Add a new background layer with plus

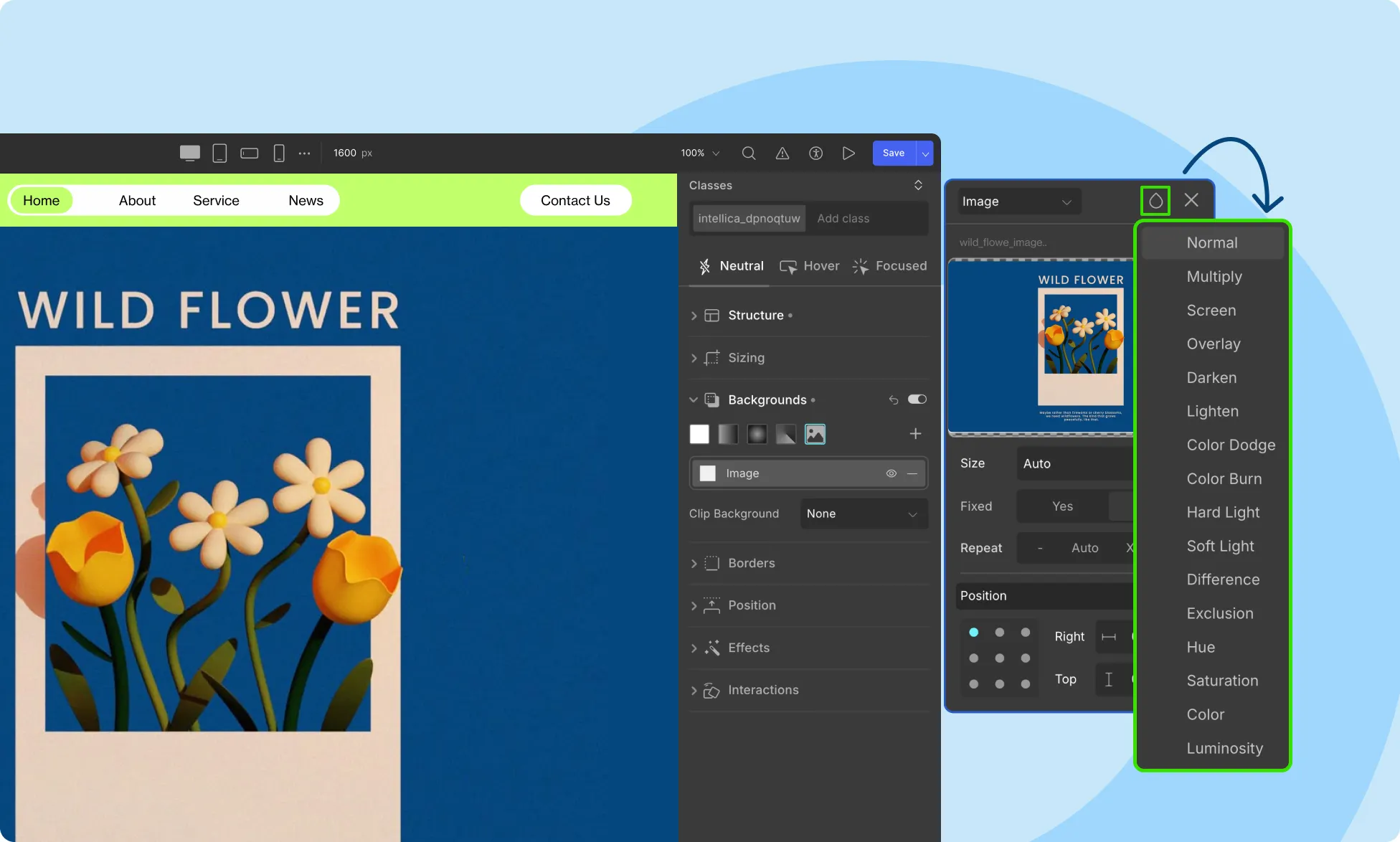coord(915,433)
